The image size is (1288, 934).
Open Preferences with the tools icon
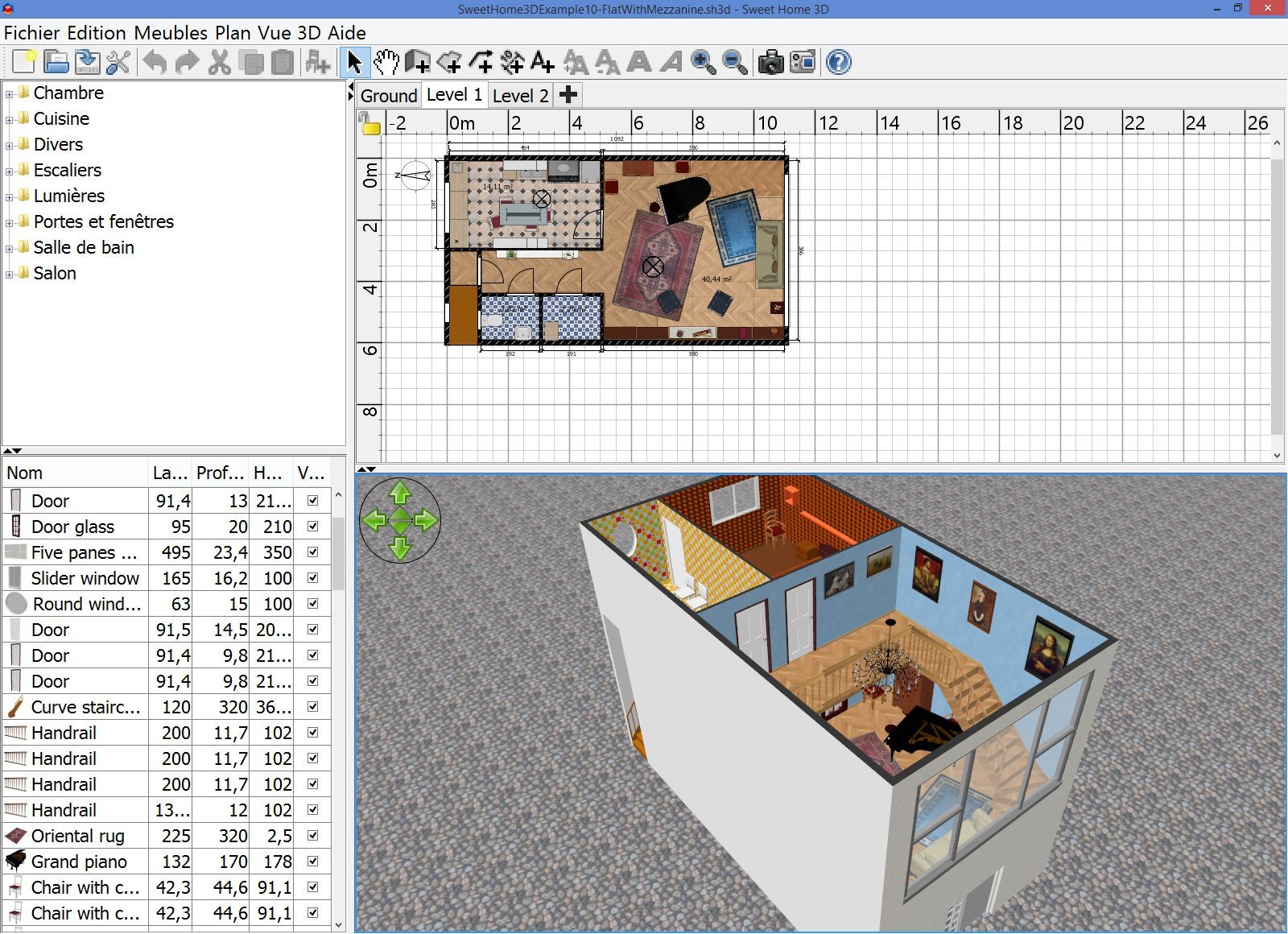click(118, 62)
